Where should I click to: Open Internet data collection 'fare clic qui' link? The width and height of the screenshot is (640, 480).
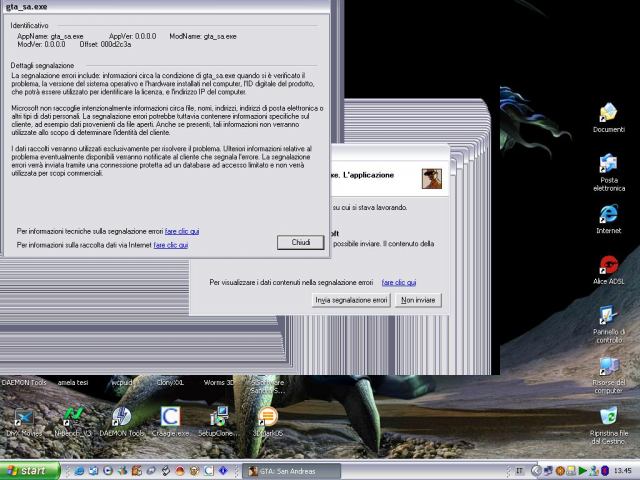171,245
